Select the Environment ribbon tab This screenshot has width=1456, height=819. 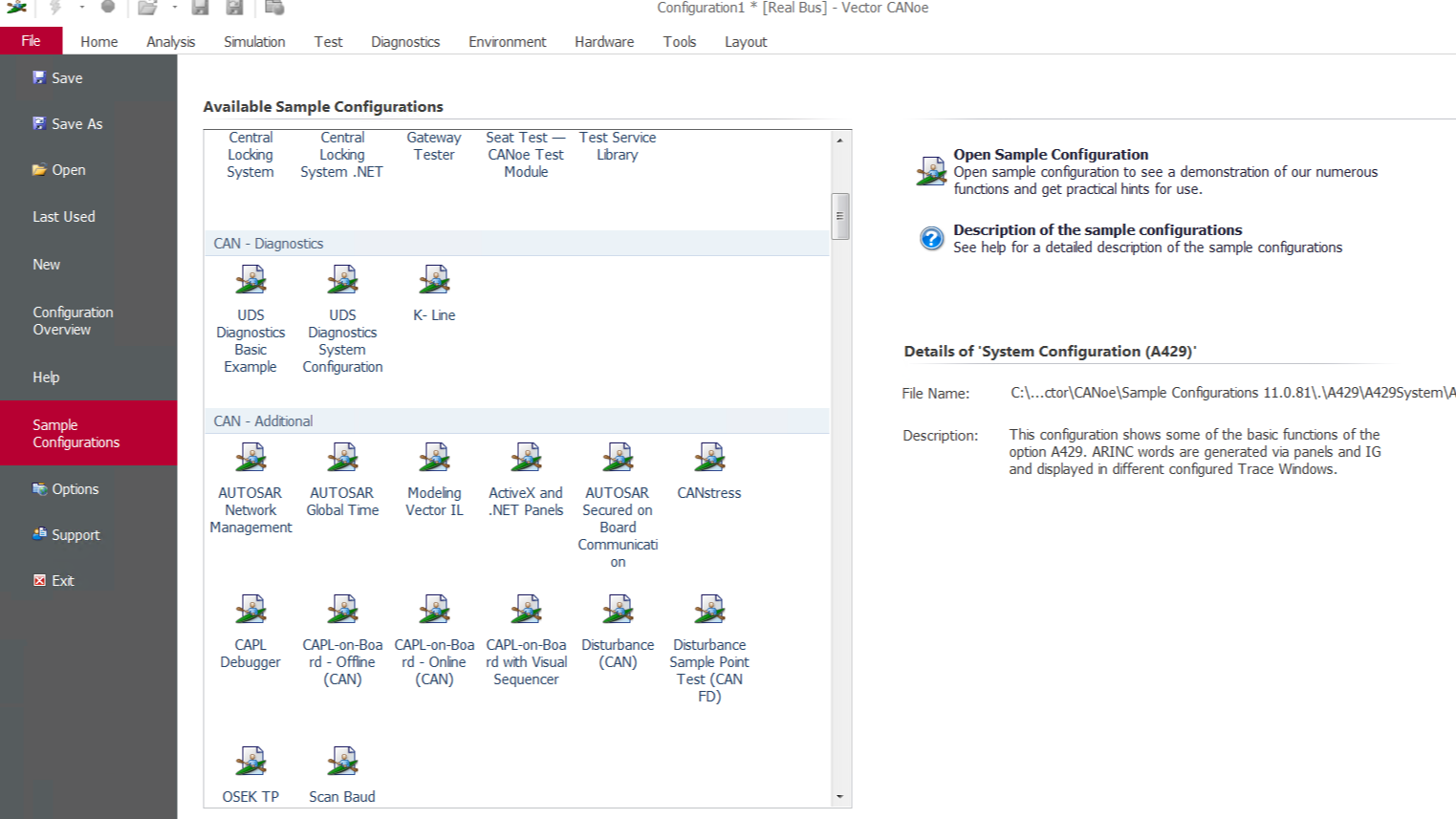(507, 42)
